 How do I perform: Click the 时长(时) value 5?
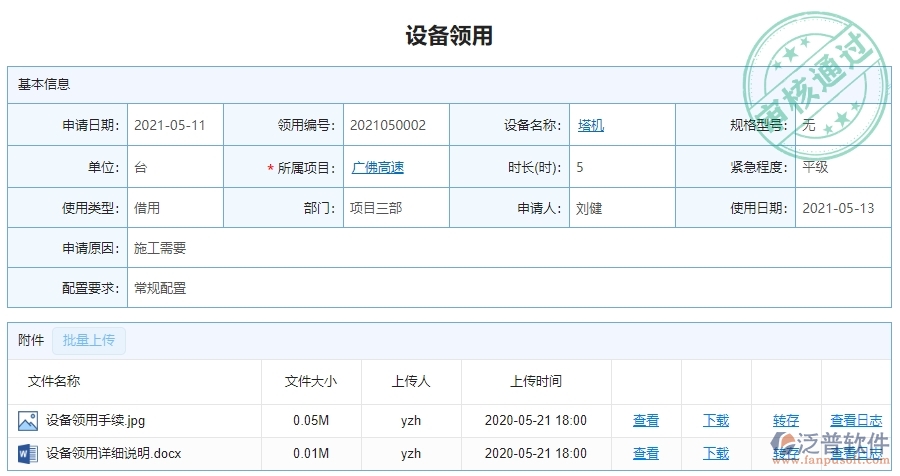pos(580,168)
